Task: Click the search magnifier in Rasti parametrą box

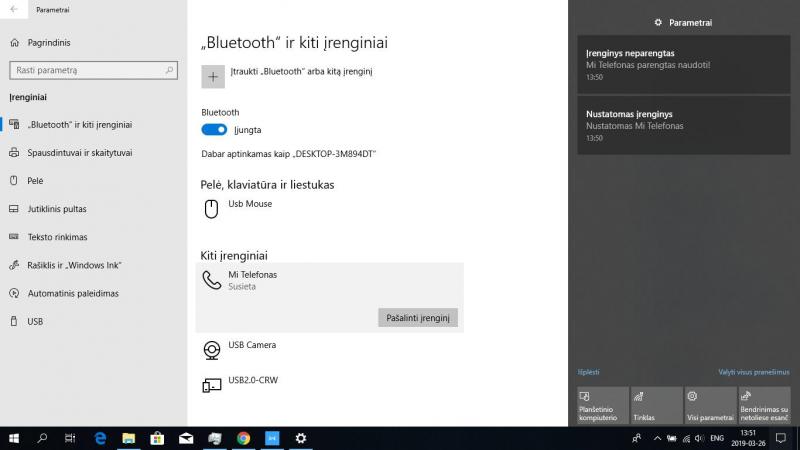Action: [x=169, y=70]
